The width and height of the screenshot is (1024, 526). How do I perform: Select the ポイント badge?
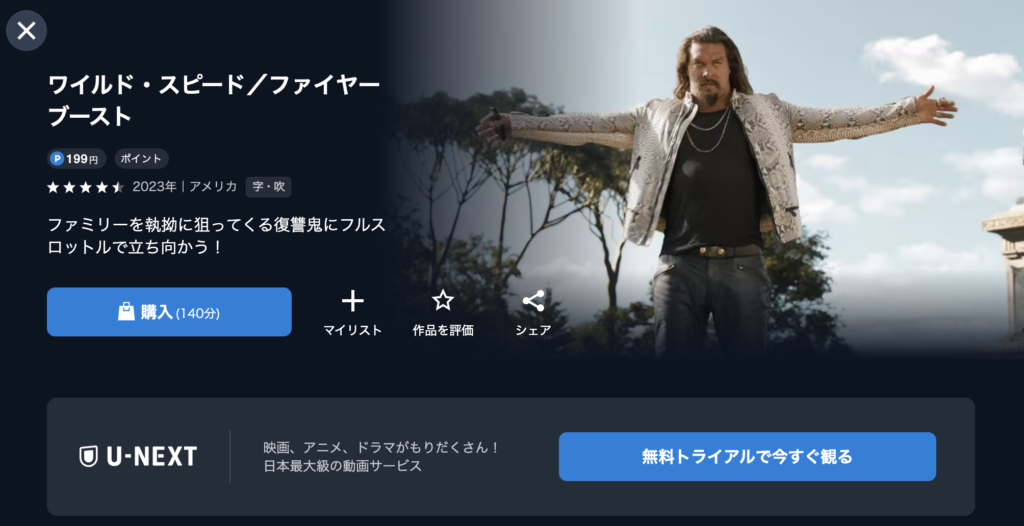click(x=142, y=159)
